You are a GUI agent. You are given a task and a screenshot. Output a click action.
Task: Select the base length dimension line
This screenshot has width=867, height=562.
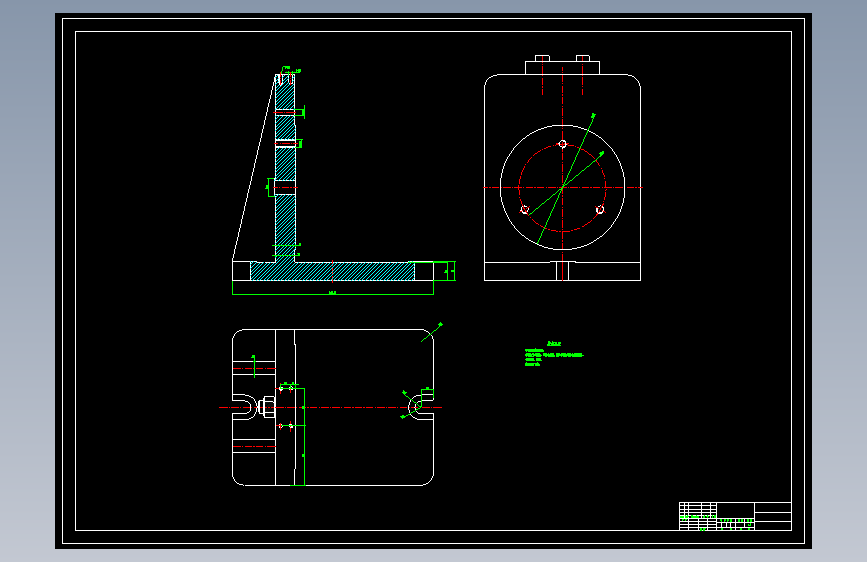(x=333, y=294)
